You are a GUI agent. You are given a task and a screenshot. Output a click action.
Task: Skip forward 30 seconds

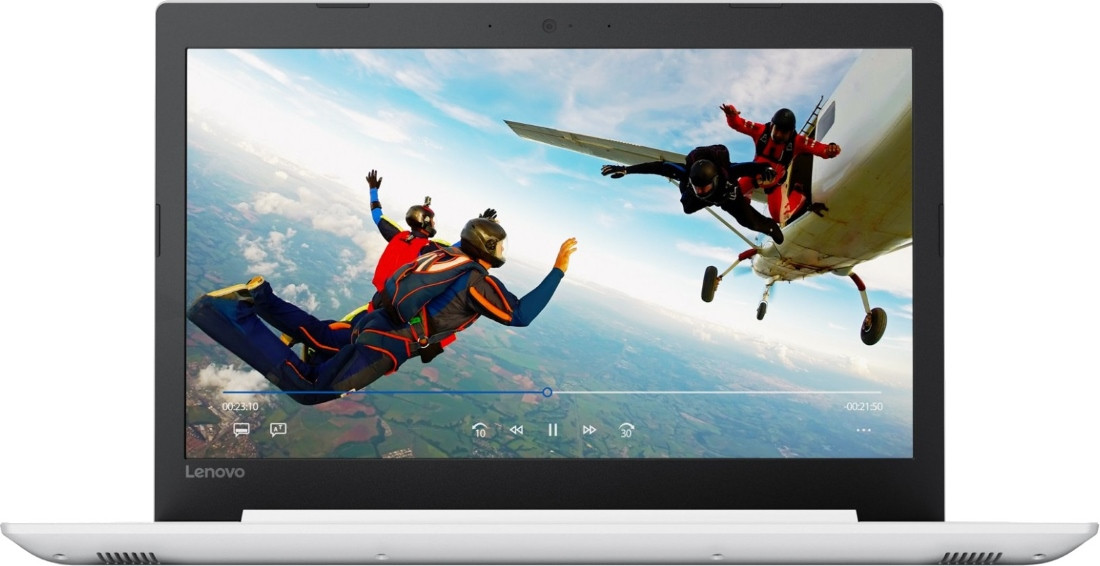point(626,430)
